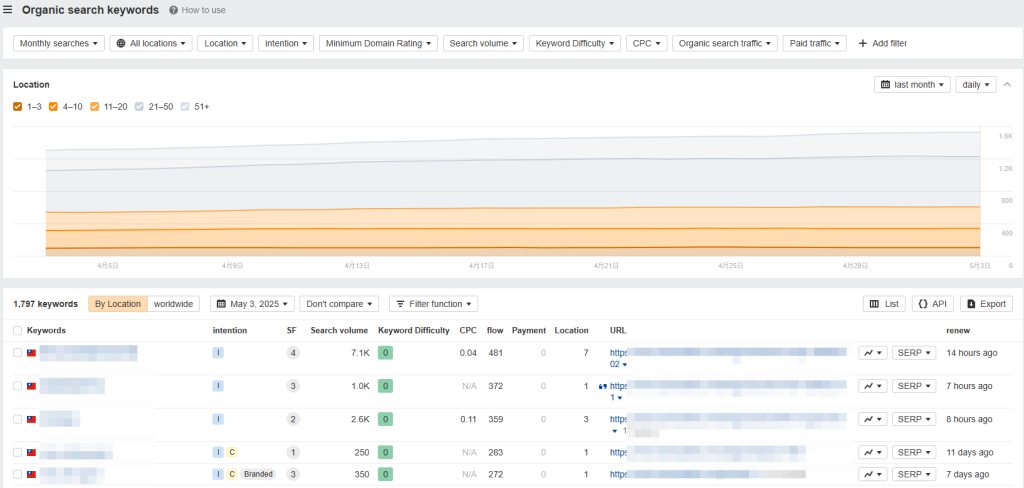Toggle the 1–3 position checkbox
The image size is (1024, 488).
18,106
